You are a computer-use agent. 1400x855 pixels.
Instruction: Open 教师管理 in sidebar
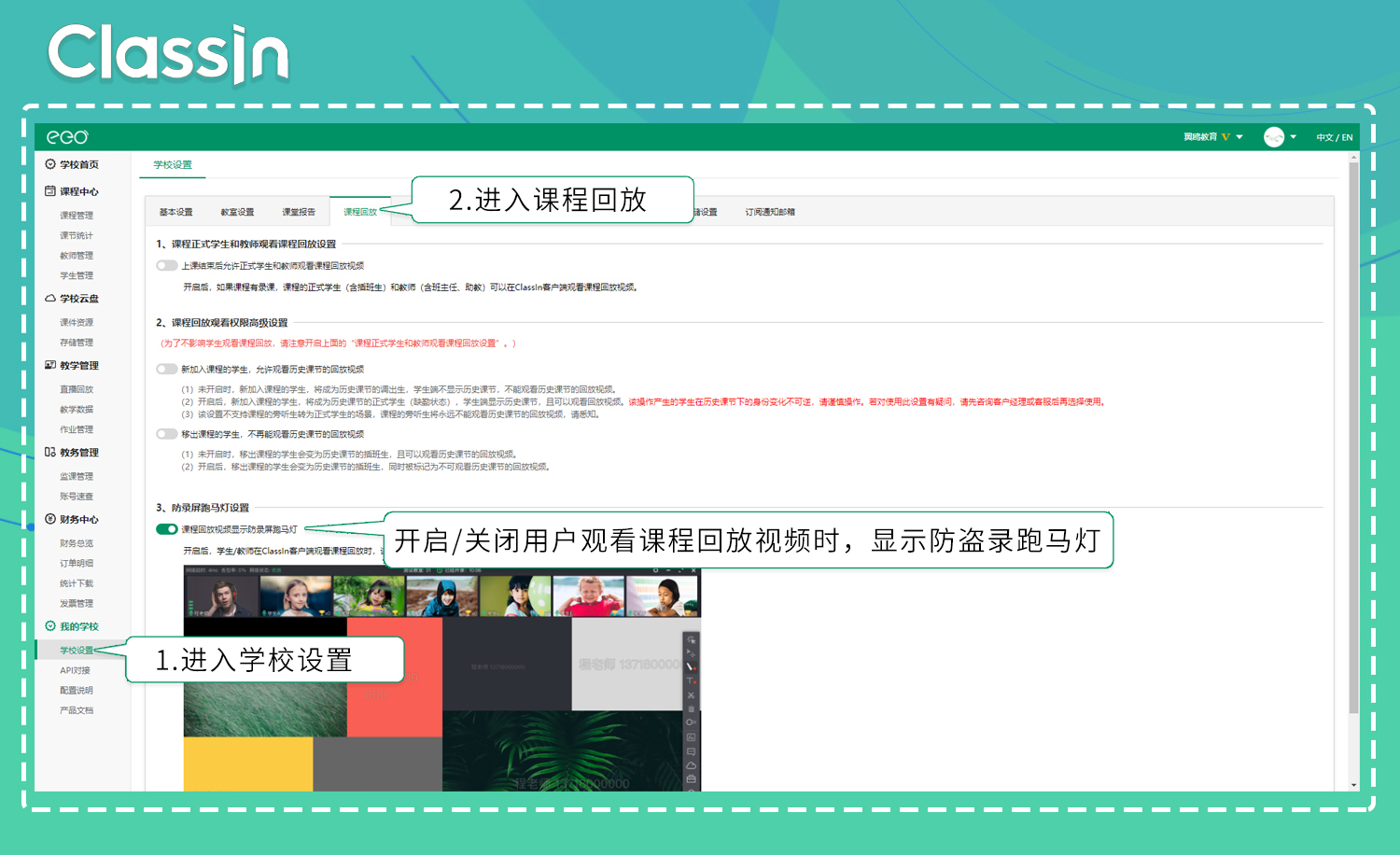click(77, 256)
